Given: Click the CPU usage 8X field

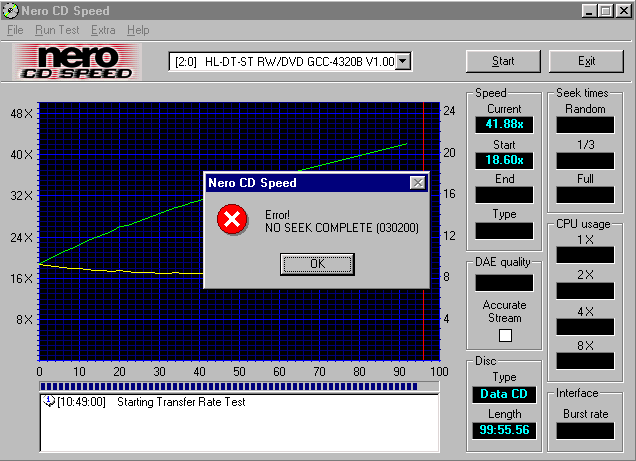Looking at the screenshot, I should [x=585, y=361].
